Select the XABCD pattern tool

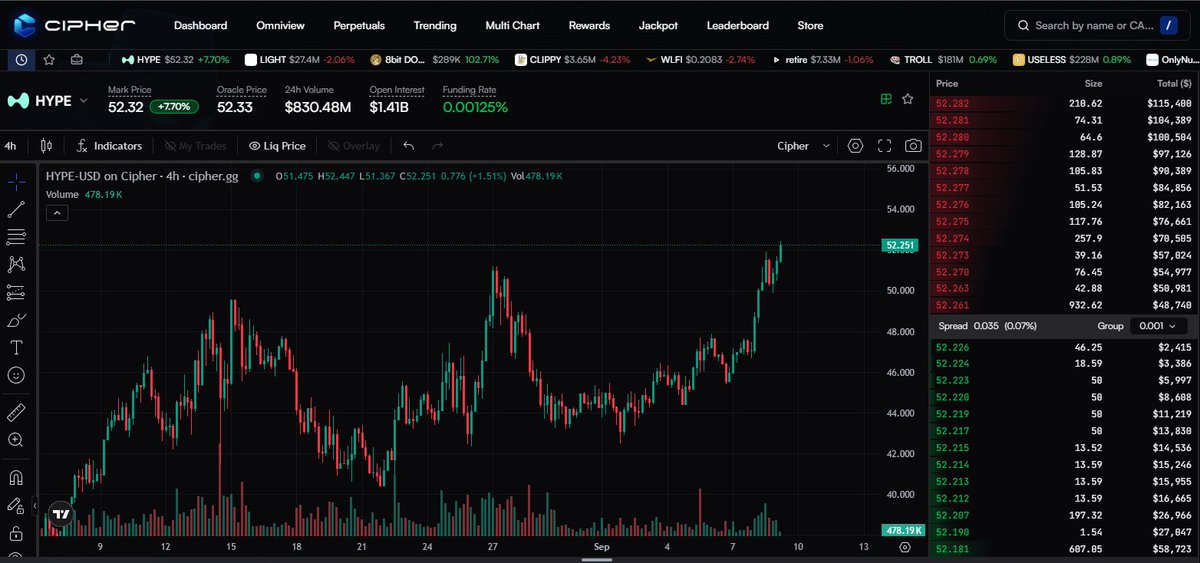pyautogui.click(x=16, y=264)
